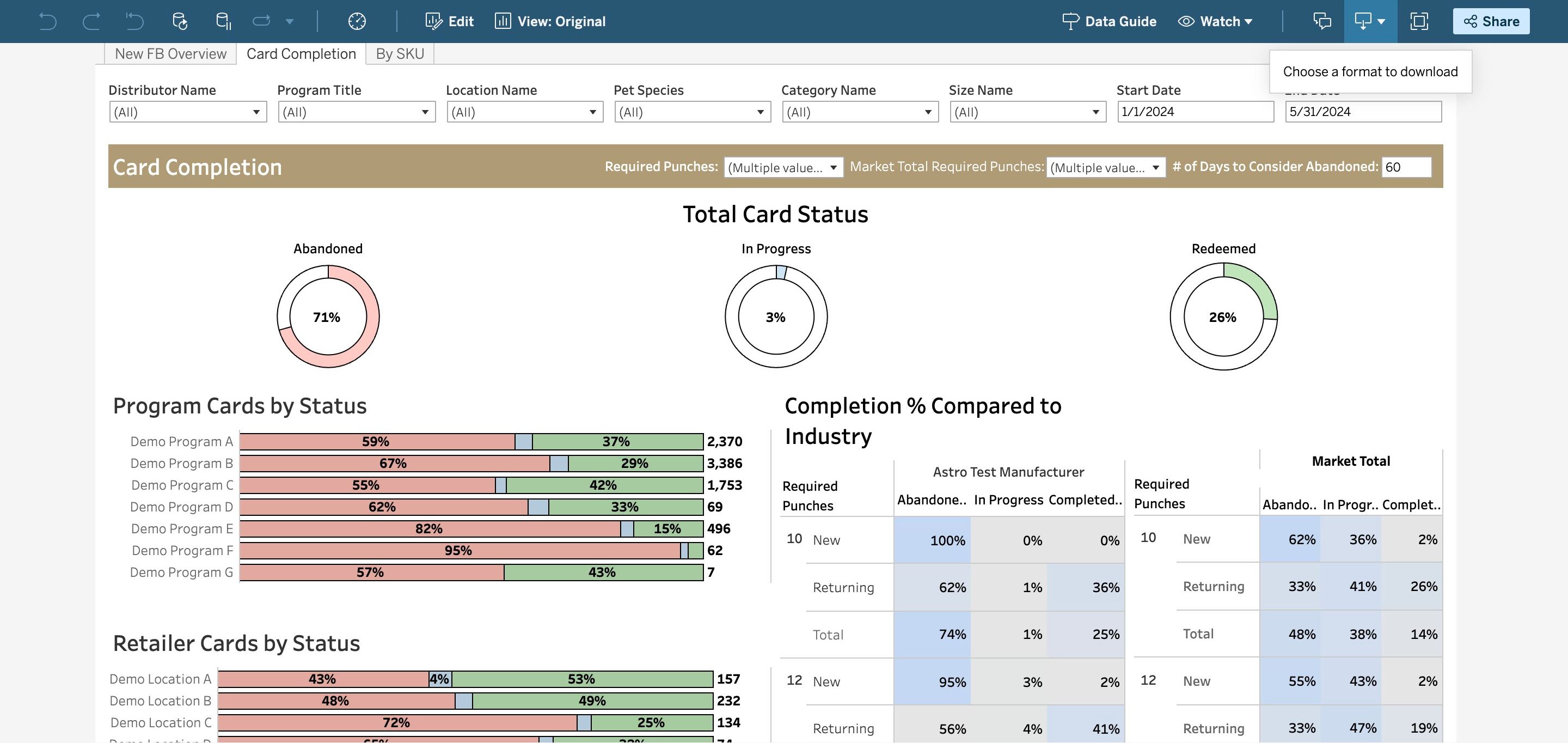Click the Redo arrow icon
This screenshot has height=743, width=1568.
tap(91, 21)
